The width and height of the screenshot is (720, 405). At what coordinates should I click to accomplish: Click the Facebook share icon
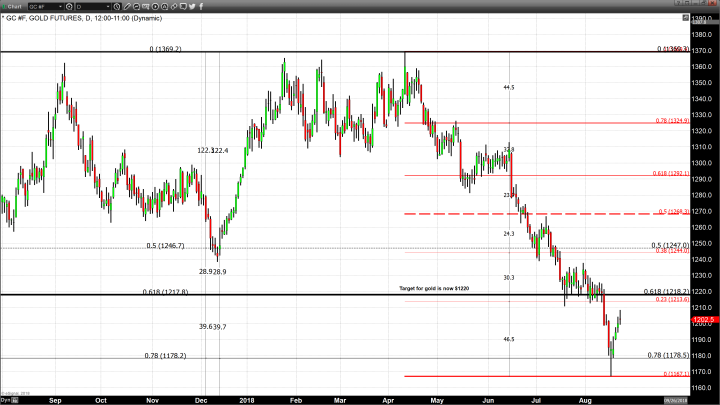201,7
